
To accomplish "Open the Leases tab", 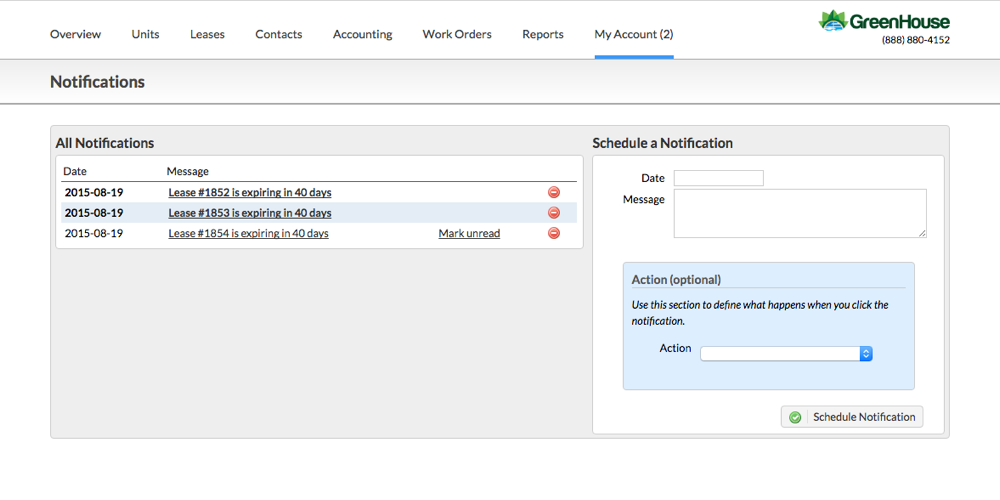I will point(207,34).
